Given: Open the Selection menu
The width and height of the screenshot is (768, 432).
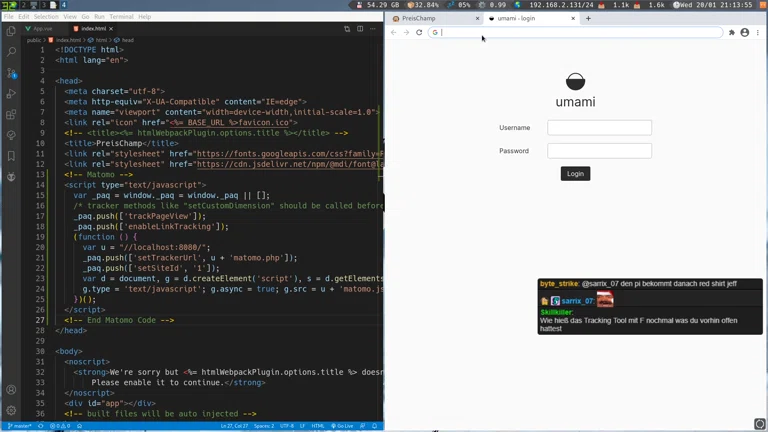Looking at the screenshot, I should [46, 17].
